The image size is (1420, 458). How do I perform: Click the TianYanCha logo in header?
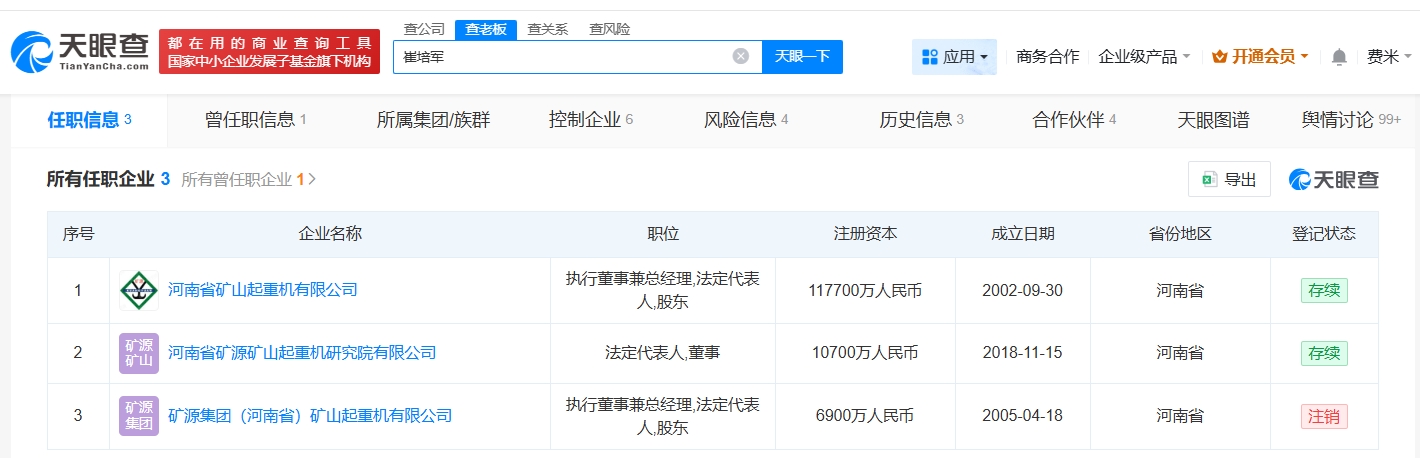[80, 52]
